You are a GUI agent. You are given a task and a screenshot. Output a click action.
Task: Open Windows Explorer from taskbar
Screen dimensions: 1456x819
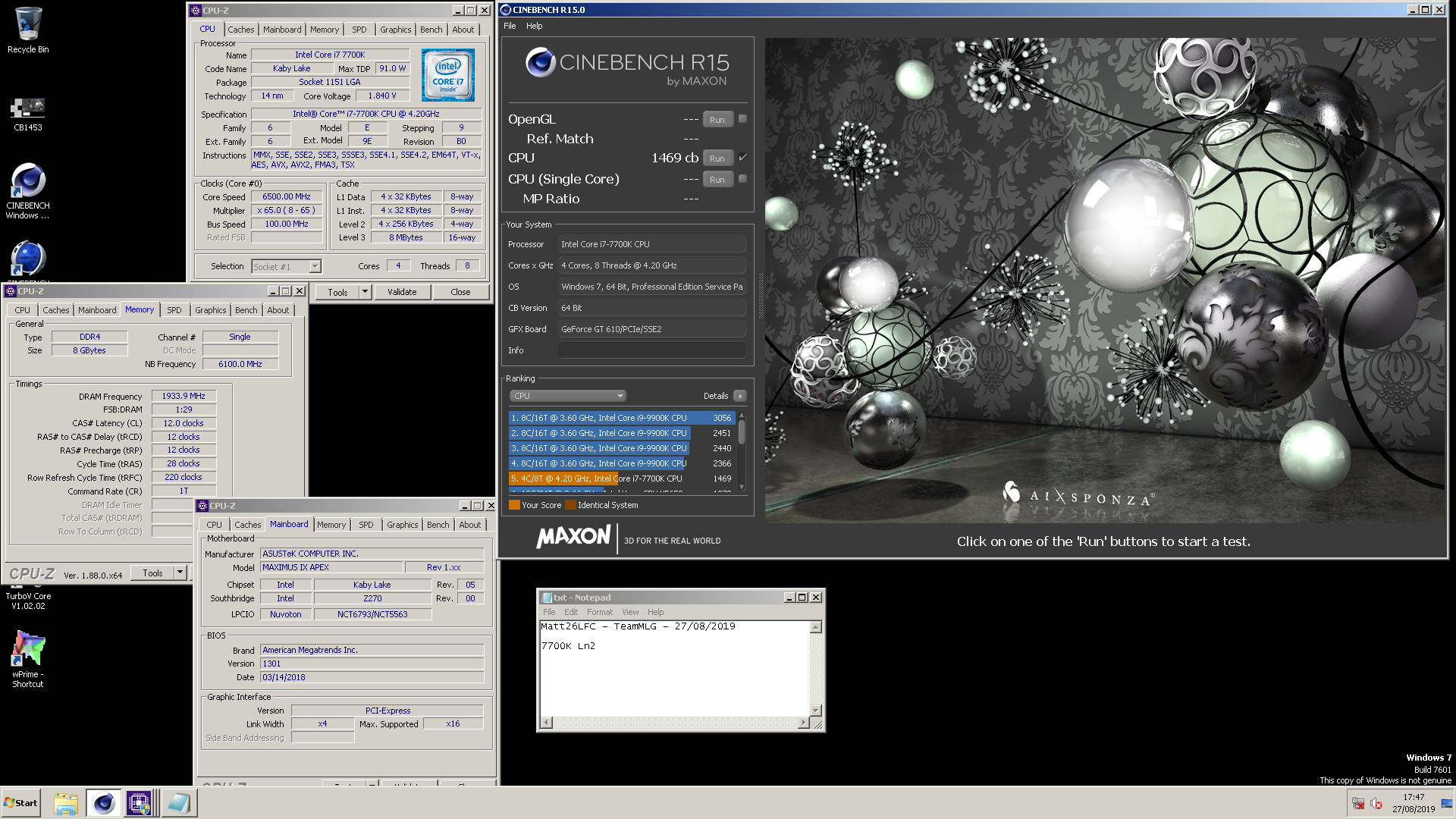pyautogui.click(x=66, y=803)
